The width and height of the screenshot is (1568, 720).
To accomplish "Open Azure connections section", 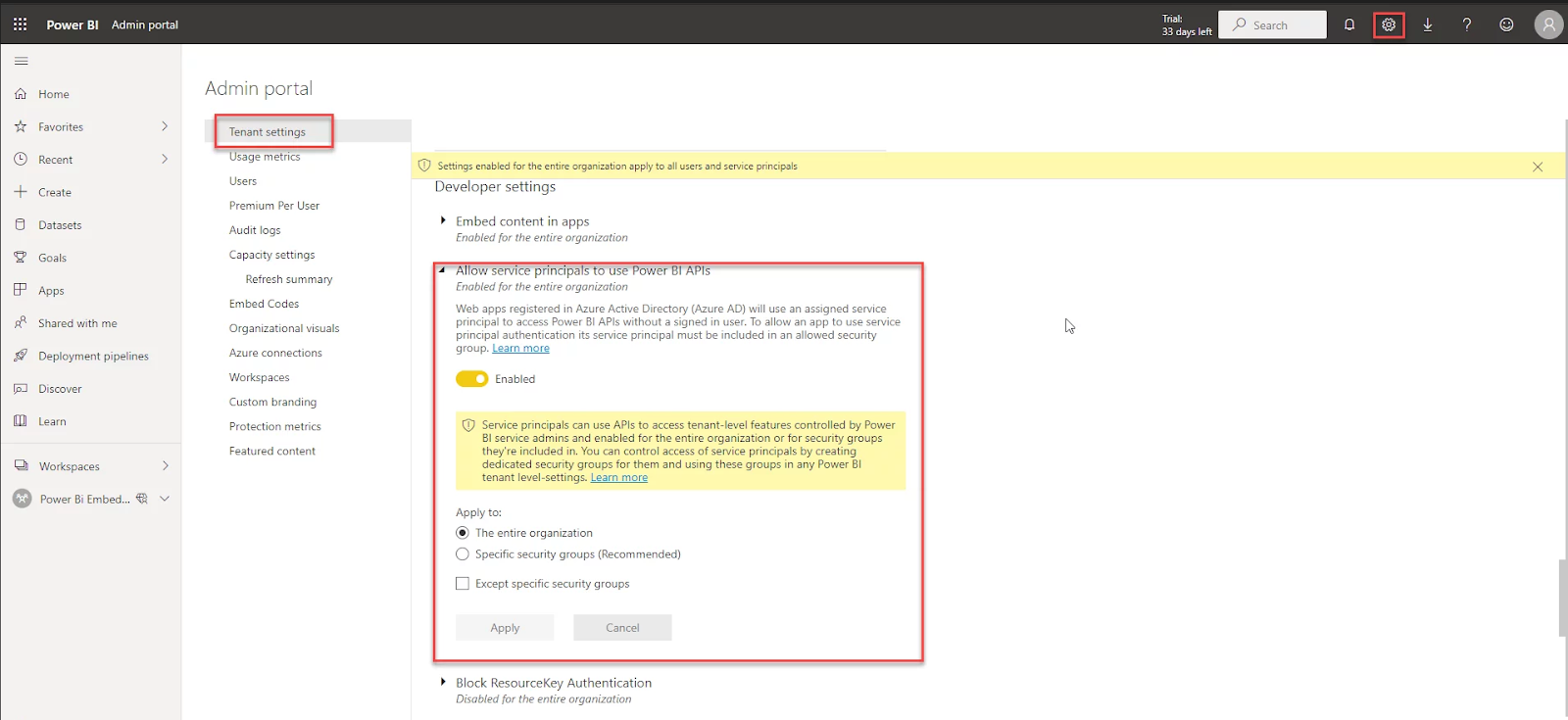I will [x=275, y=353].
